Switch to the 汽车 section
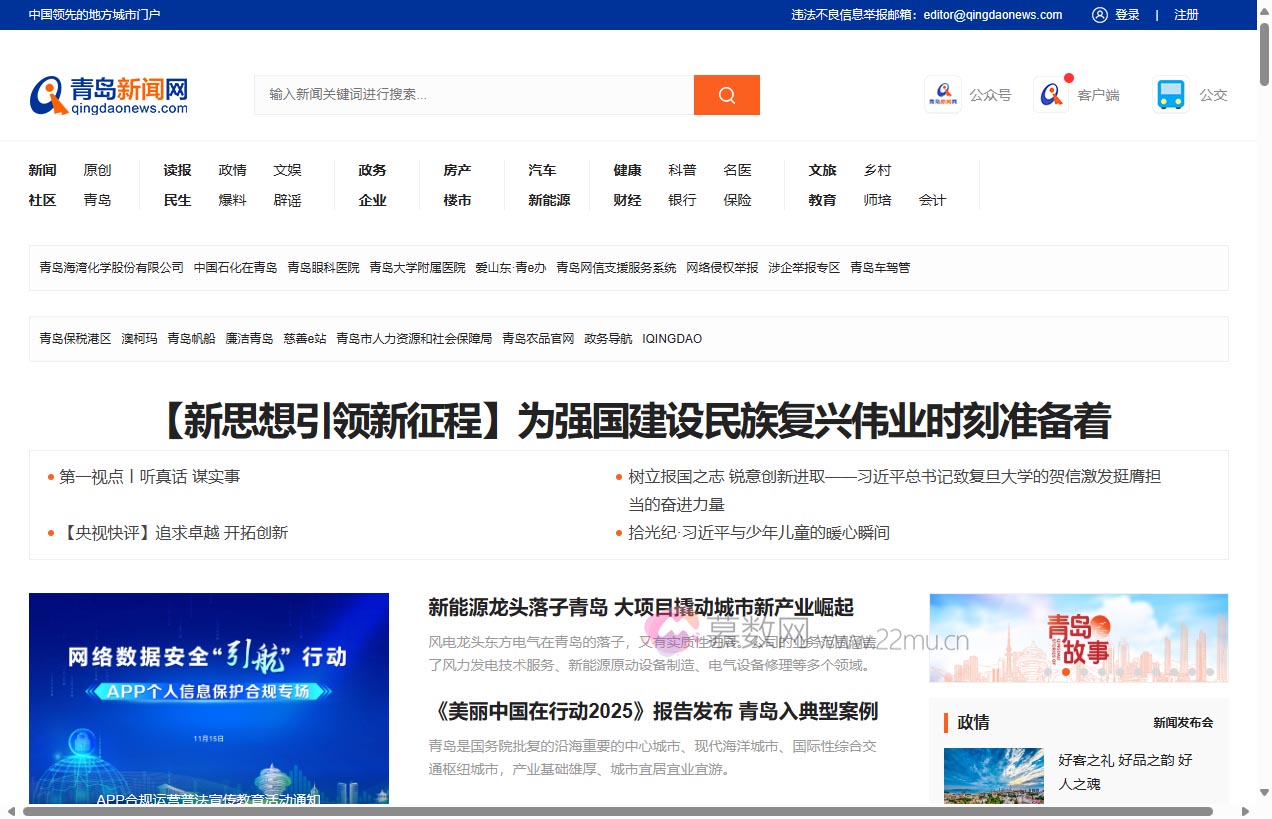Screen dimensions: 1272x819 542,170
